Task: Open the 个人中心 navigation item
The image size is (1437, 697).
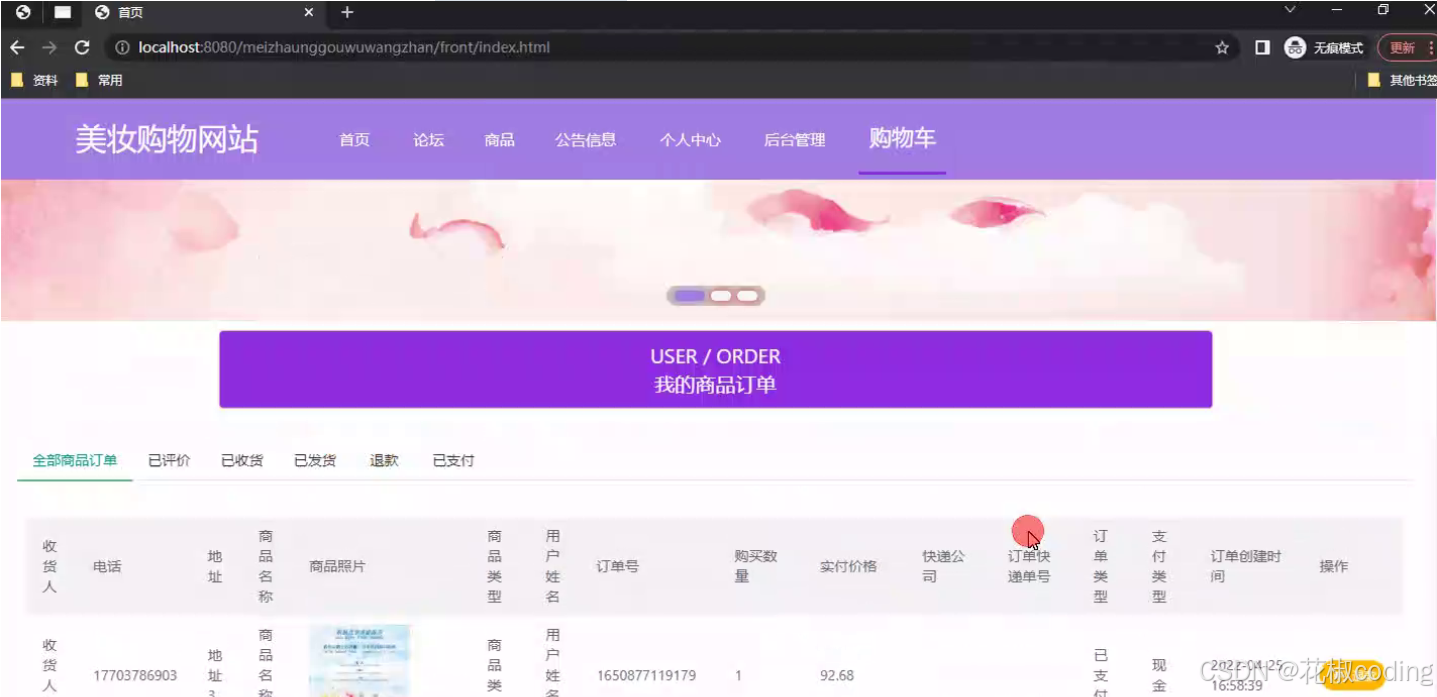Action: (x=690, y=140)
